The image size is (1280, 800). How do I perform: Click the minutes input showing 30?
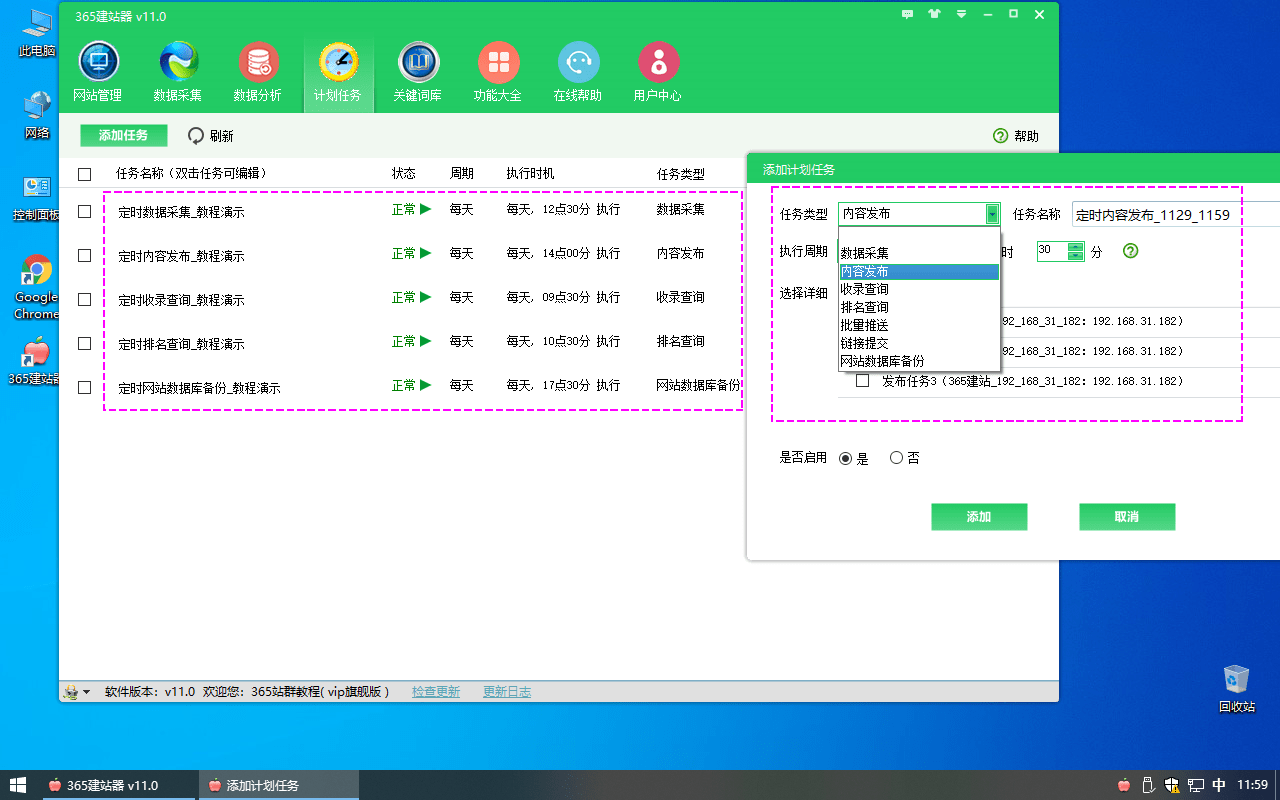click(x=1053, y=251)
